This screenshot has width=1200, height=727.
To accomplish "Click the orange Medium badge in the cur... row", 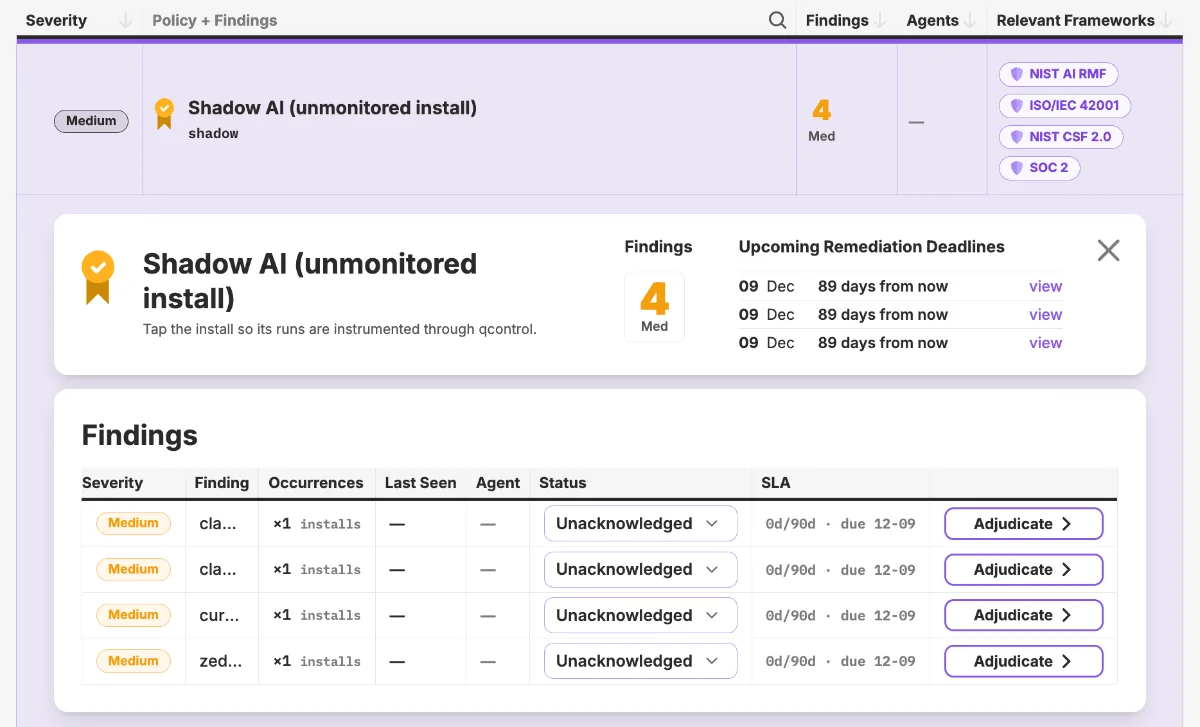I will click(133, 615).
